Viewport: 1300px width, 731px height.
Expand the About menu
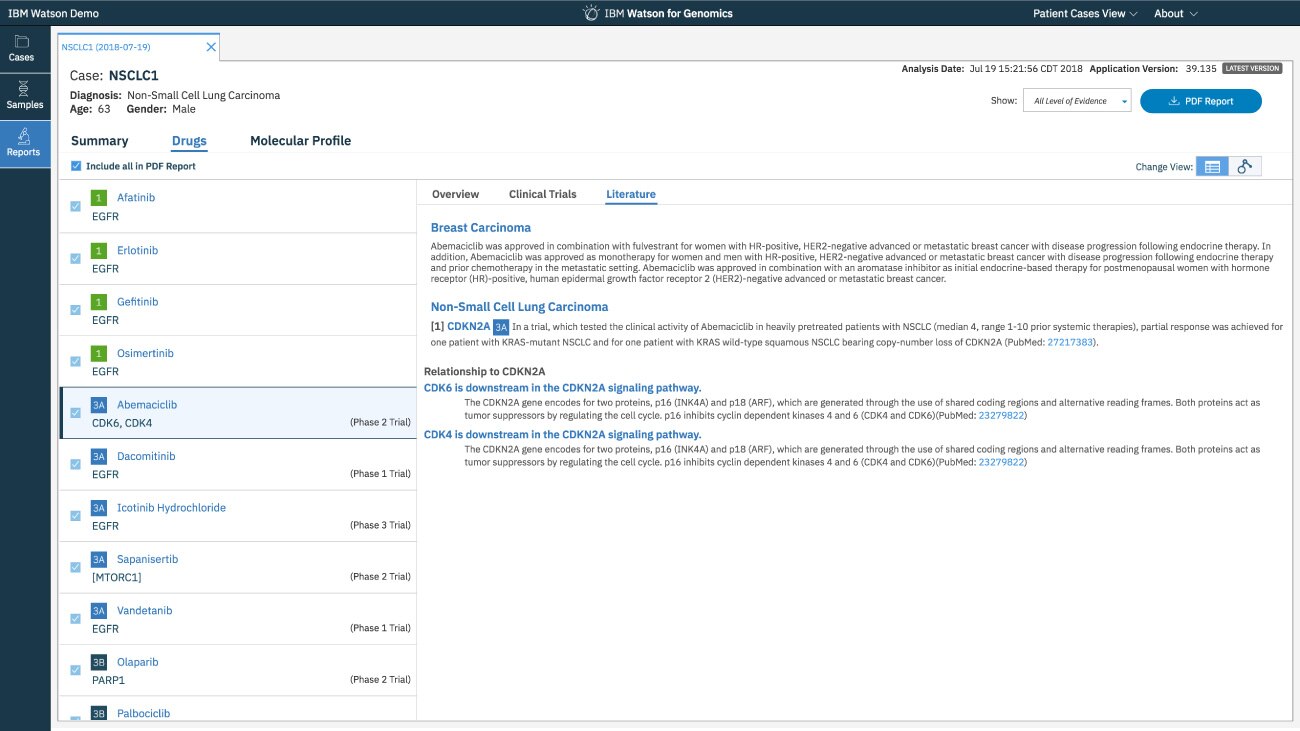click(x=1175, y=14)
